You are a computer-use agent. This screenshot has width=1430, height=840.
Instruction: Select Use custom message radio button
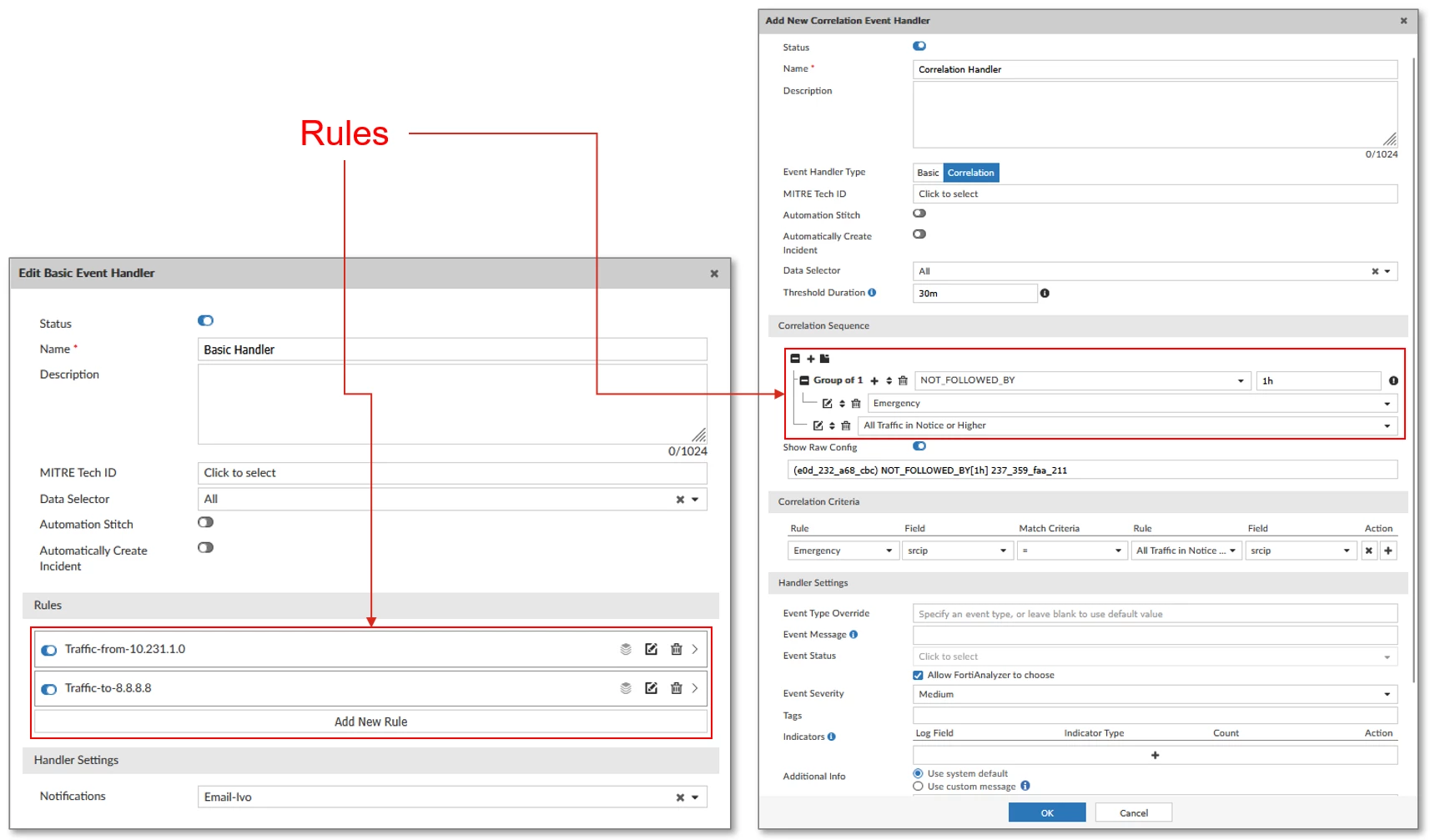(918, 786)
